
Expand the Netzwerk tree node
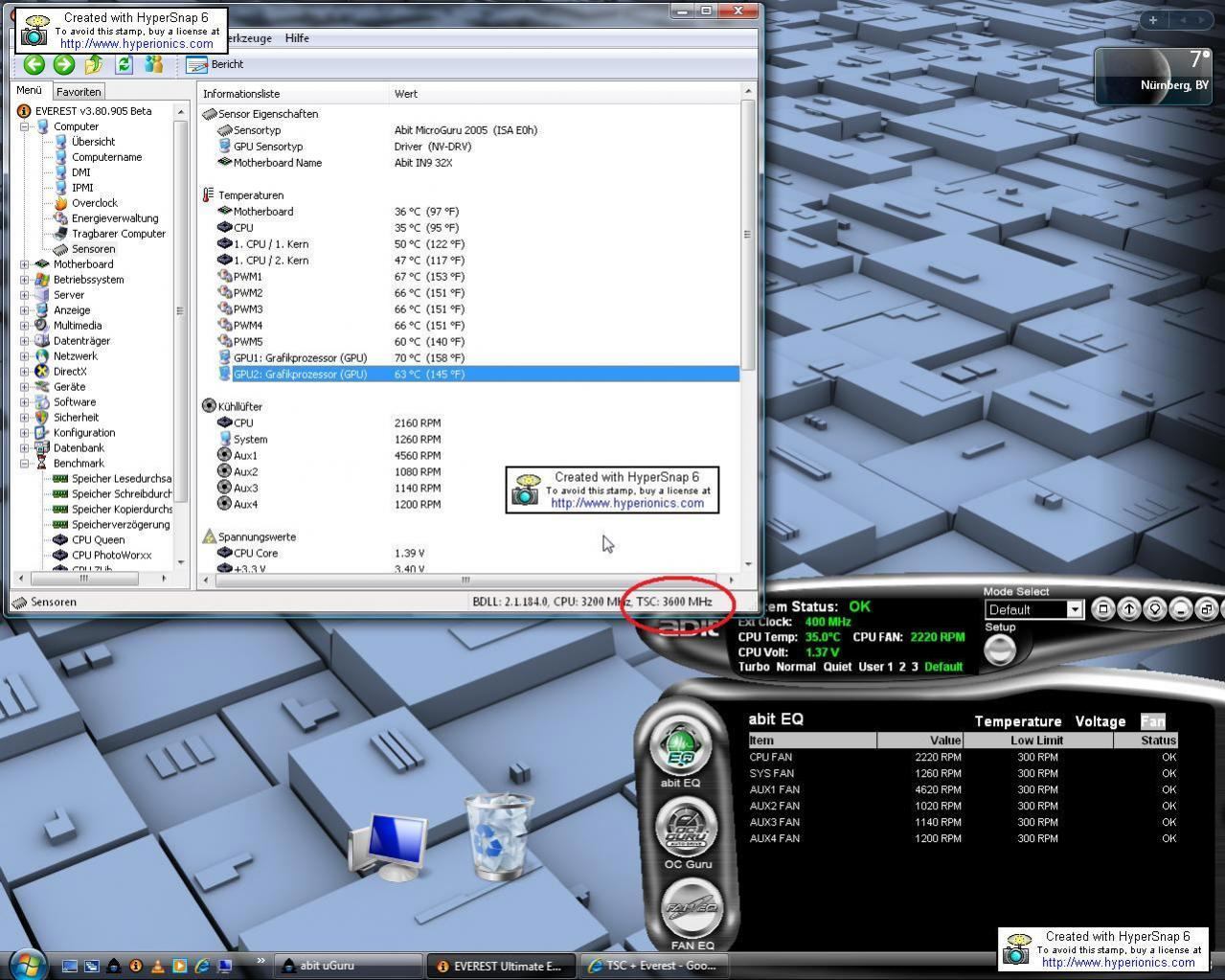click(x=24, y=356)
